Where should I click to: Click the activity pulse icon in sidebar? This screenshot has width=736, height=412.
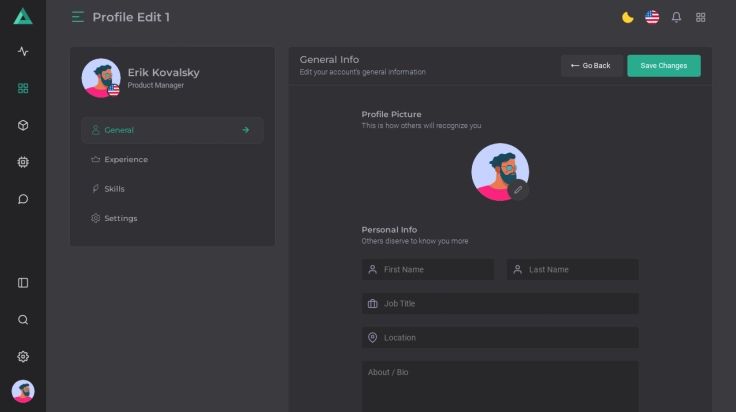point(23,51)
